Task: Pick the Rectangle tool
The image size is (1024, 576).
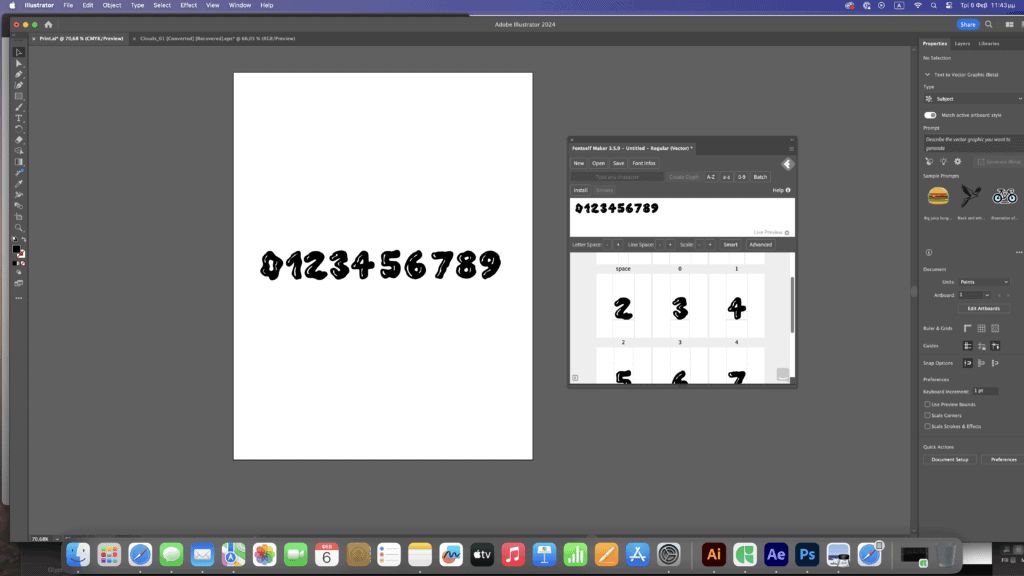Action: coord(19,96)
